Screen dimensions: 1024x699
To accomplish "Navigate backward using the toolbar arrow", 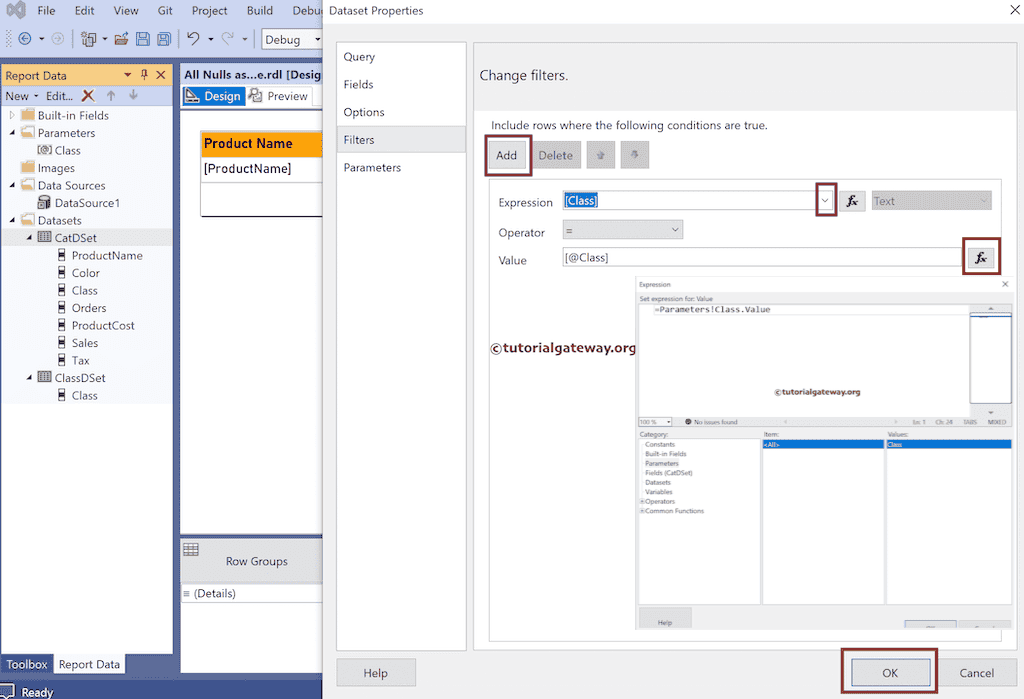I will (x=26, y=39).
